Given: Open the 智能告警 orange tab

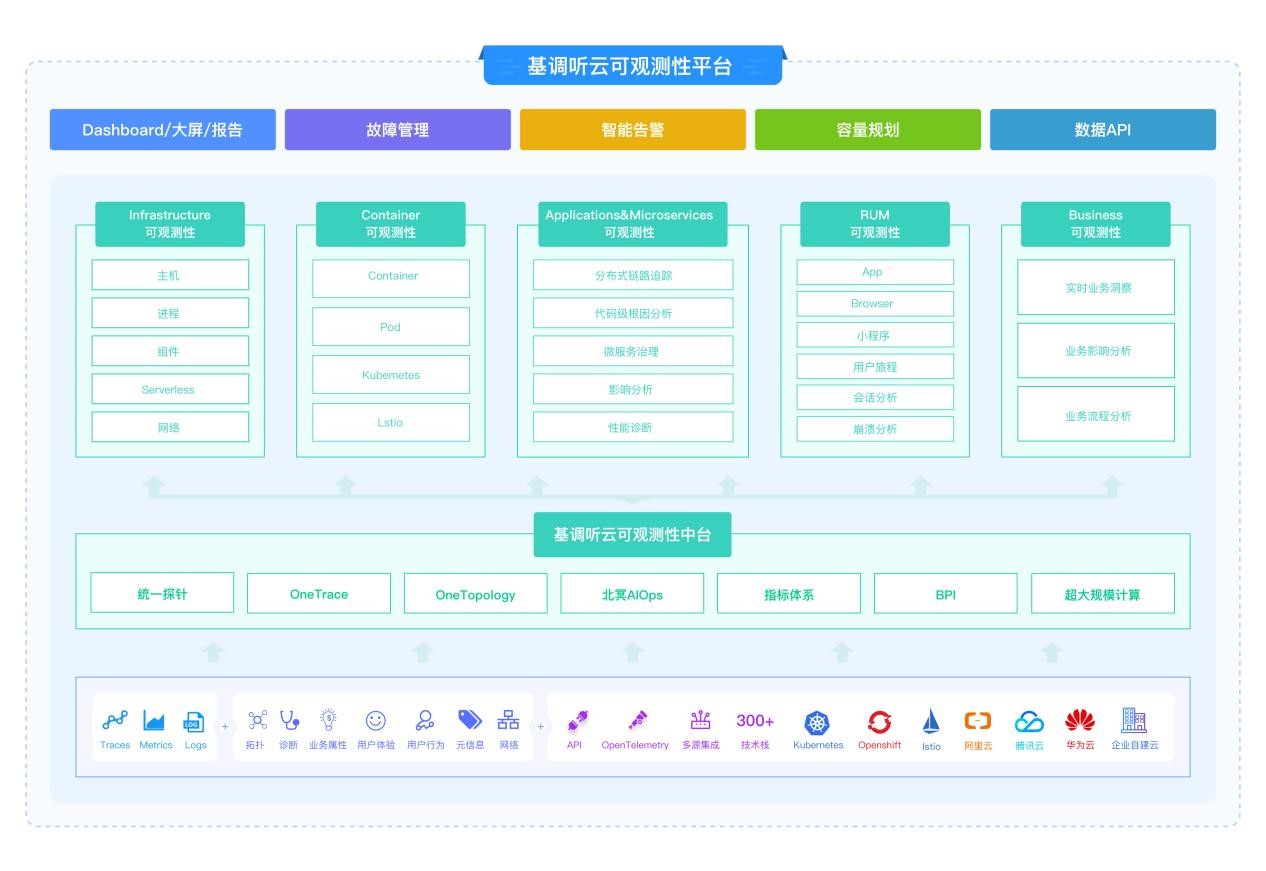Looking at the screenshot, I should pyautogui.click(x=632, y=130).
